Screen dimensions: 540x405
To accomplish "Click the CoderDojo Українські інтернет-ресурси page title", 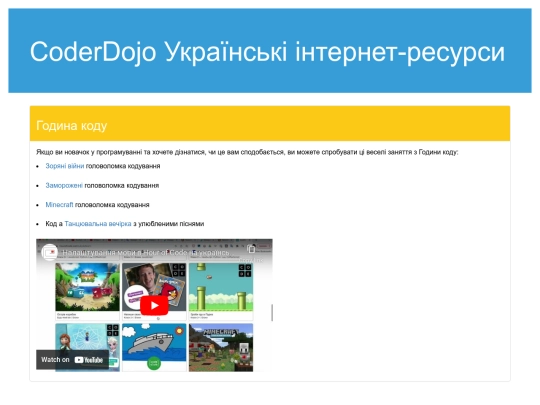I will tap(267, 52).
